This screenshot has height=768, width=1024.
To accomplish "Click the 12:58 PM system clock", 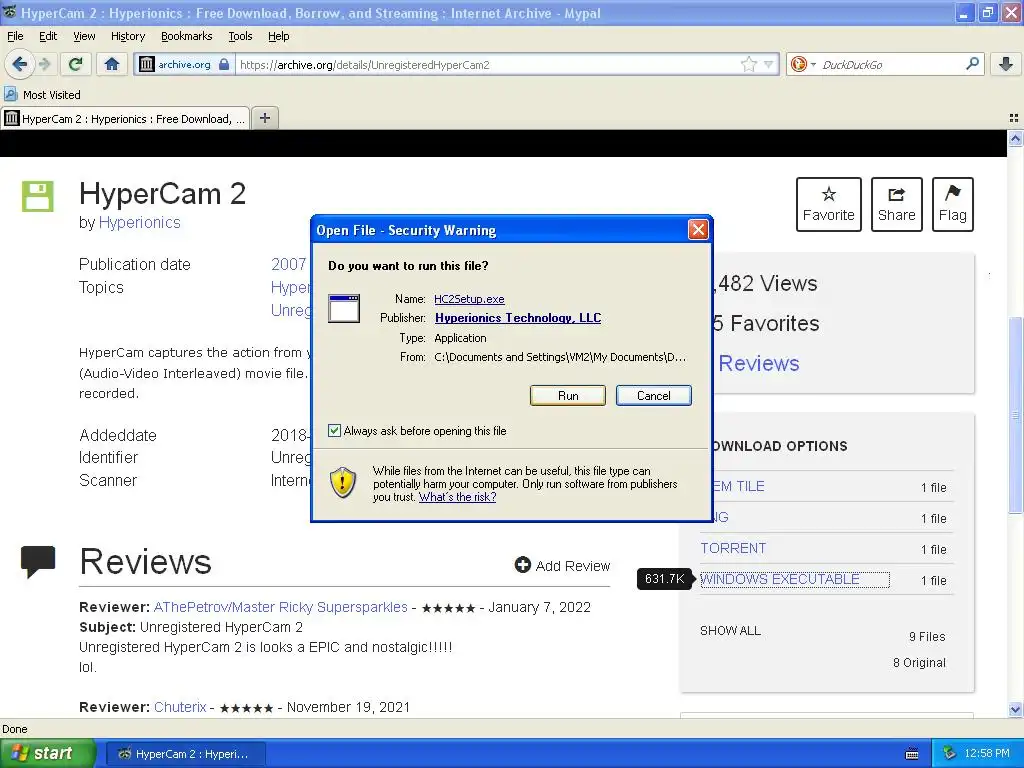I will [986, 753].
